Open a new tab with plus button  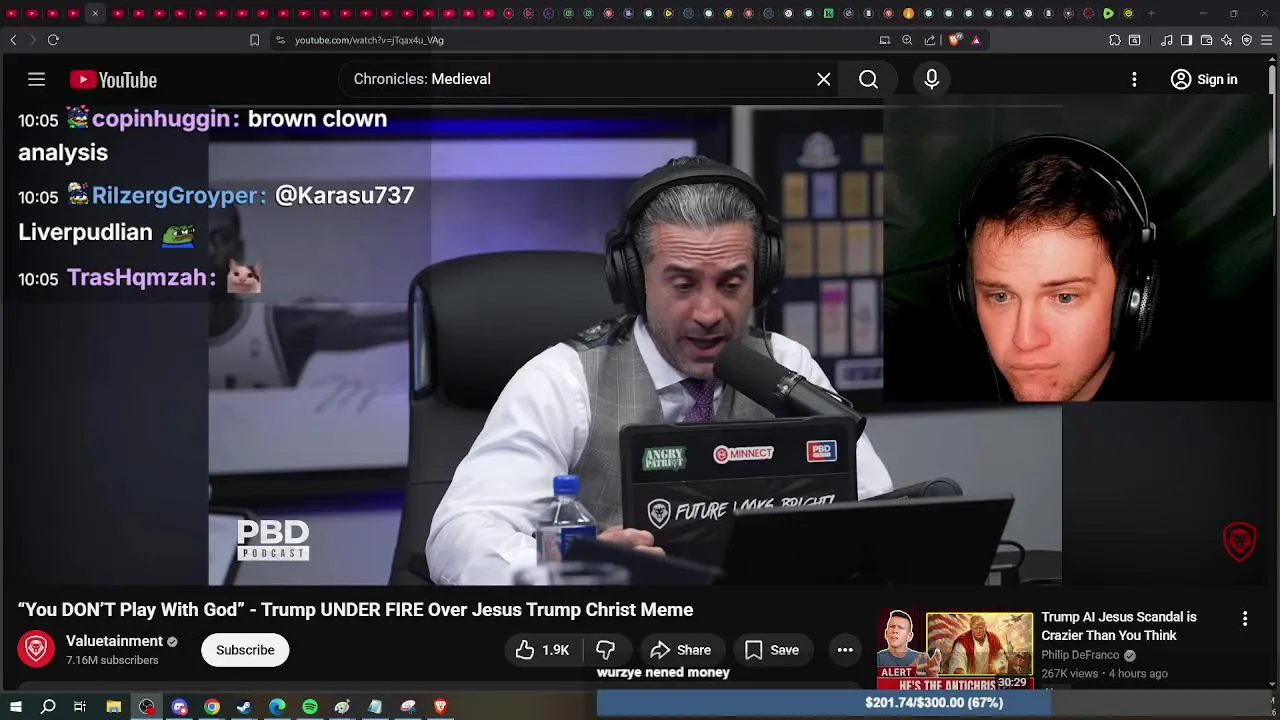(x=1151, y=13)
